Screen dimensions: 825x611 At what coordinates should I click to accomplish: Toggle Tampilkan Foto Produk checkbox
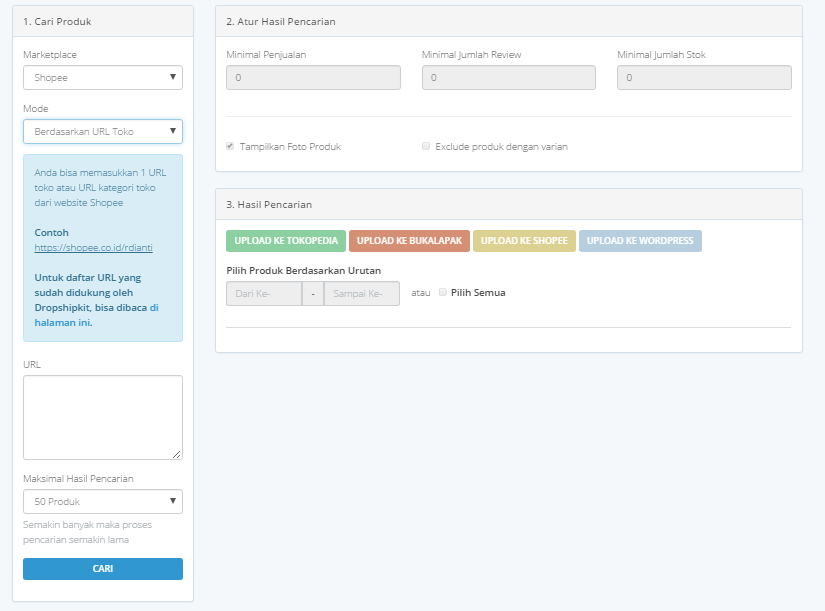tap(230, 146)
